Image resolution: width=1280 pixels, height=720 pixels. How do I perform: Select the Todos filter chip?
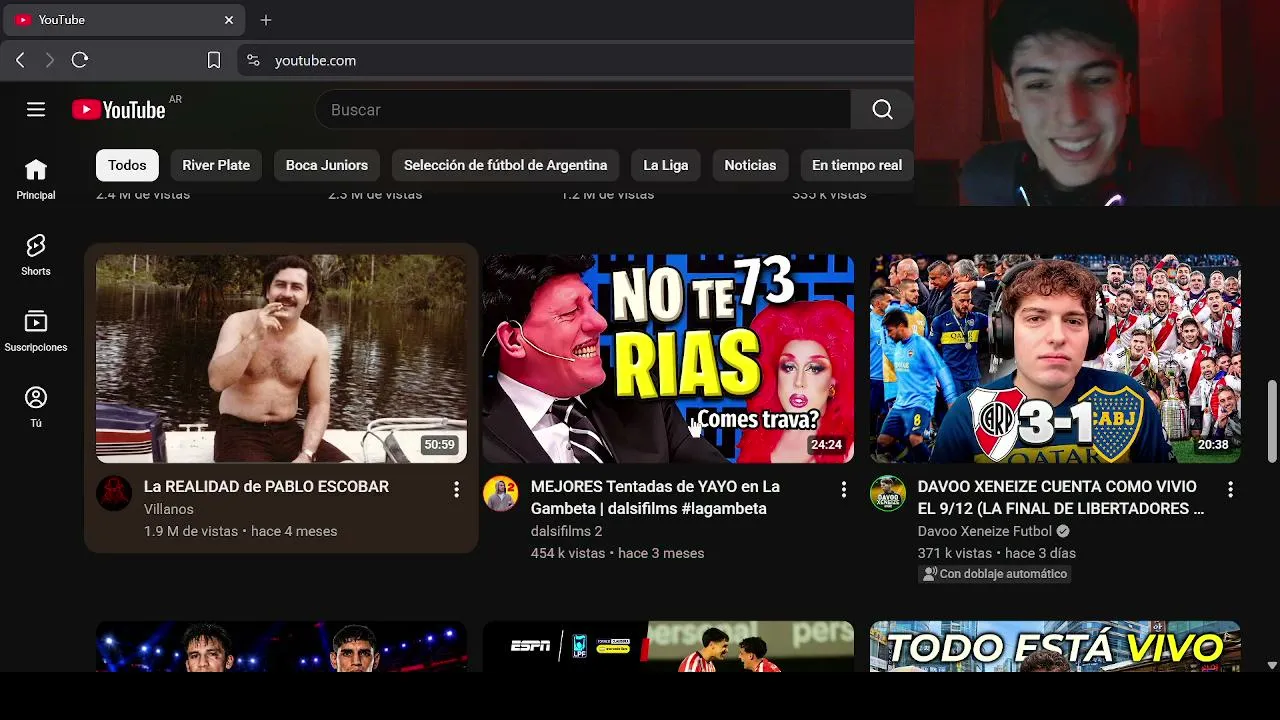pyautogui.click(x=127, y=165)
